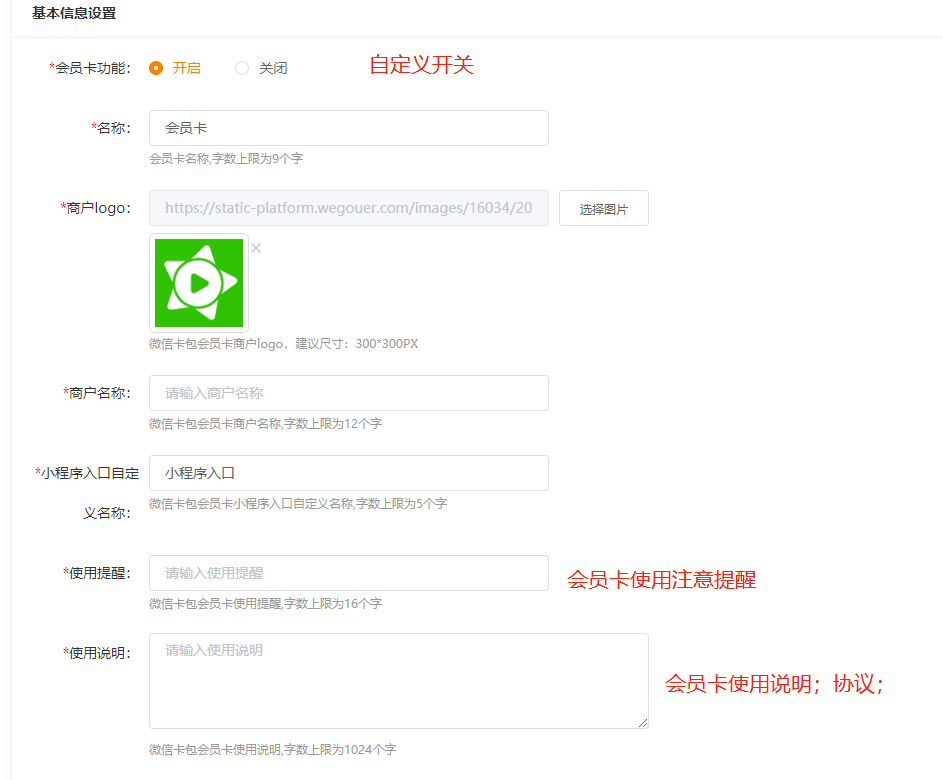
Task: Click the 使用说明 field label
Action: [x=97, y=653]
